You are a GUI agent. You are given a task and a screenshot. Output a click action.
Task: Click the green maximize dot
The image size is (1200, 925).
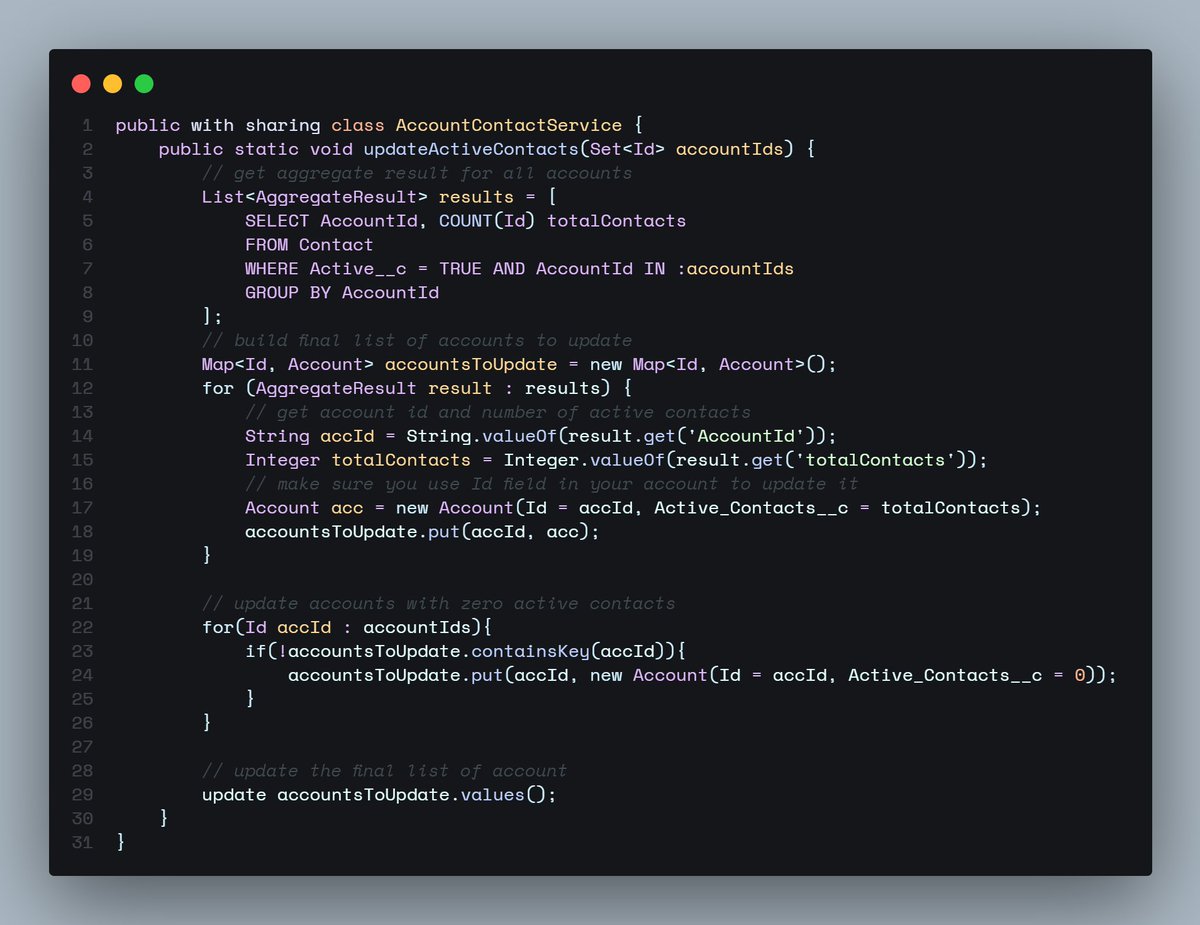[144, 84]
